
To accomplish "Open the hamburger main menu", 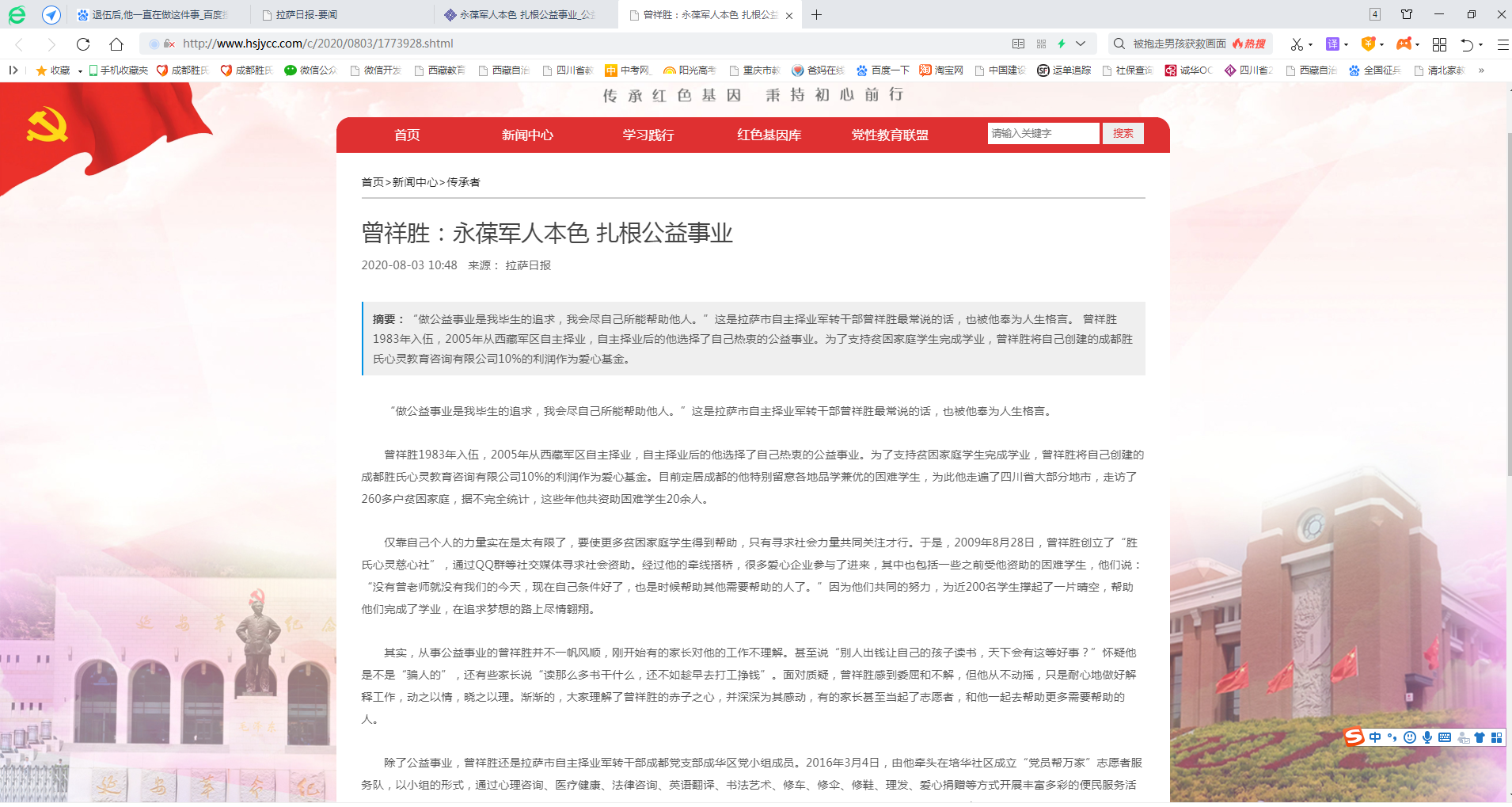I will (x=1503, y=44).
